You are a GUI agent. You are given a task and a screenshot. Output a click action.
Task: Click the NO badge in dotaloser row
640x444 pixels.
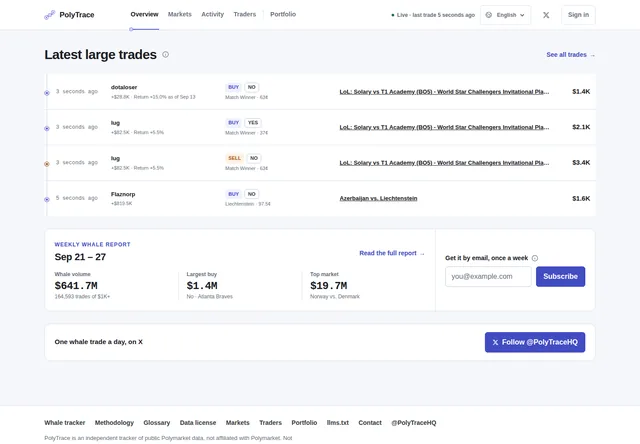251,87
